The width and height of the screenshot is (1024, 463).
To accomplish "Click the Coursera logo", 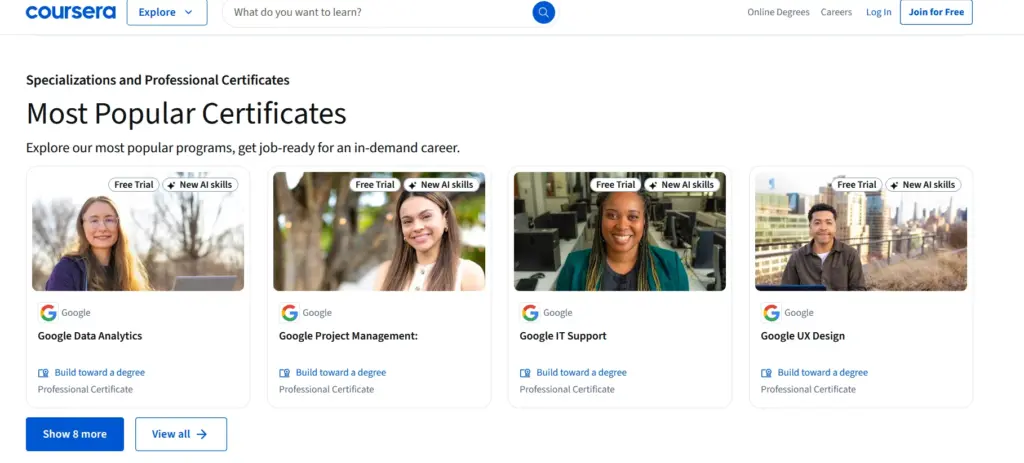I will [70, 12].
